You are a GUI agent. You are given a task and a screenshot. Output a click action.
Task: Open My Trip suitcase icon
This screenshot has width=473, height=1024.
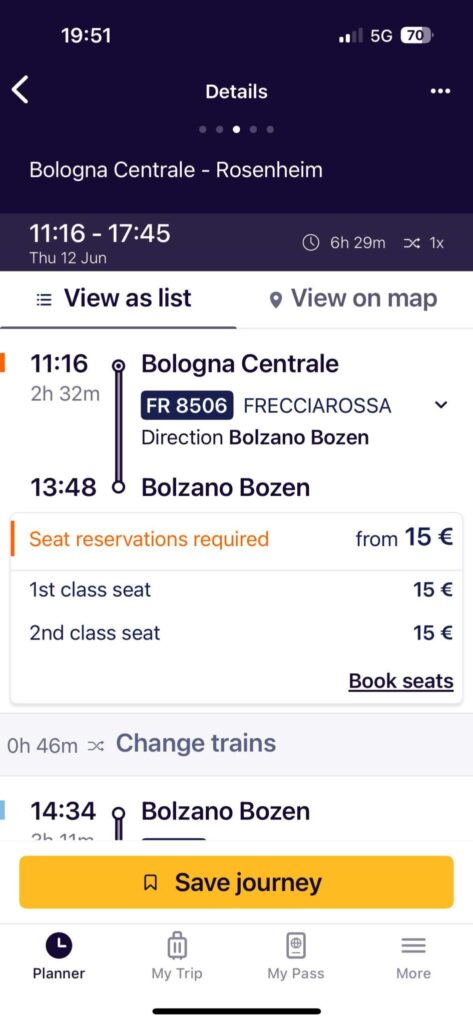coord(177,944)
